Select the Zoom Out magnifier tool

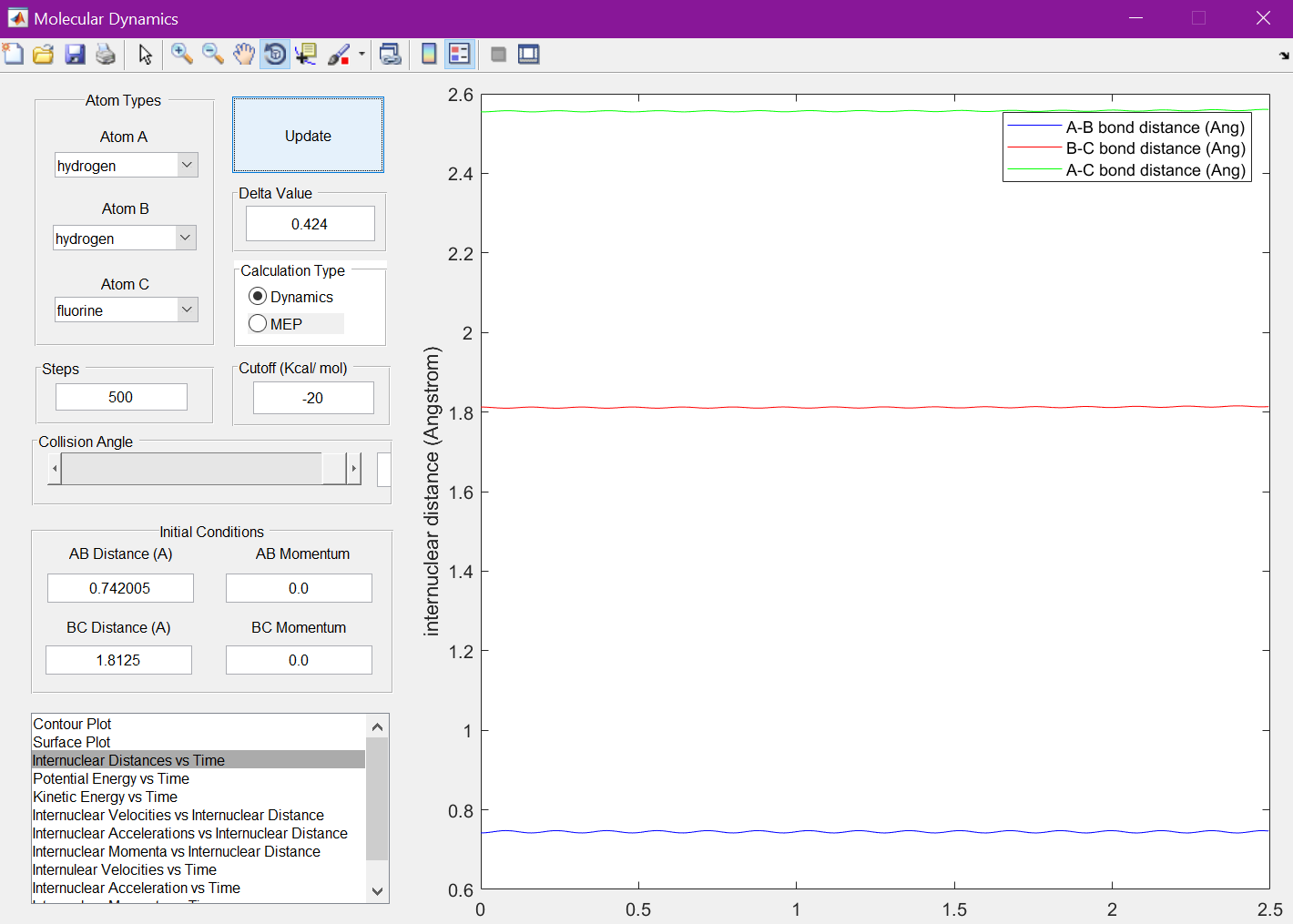[x=213, y=55]
